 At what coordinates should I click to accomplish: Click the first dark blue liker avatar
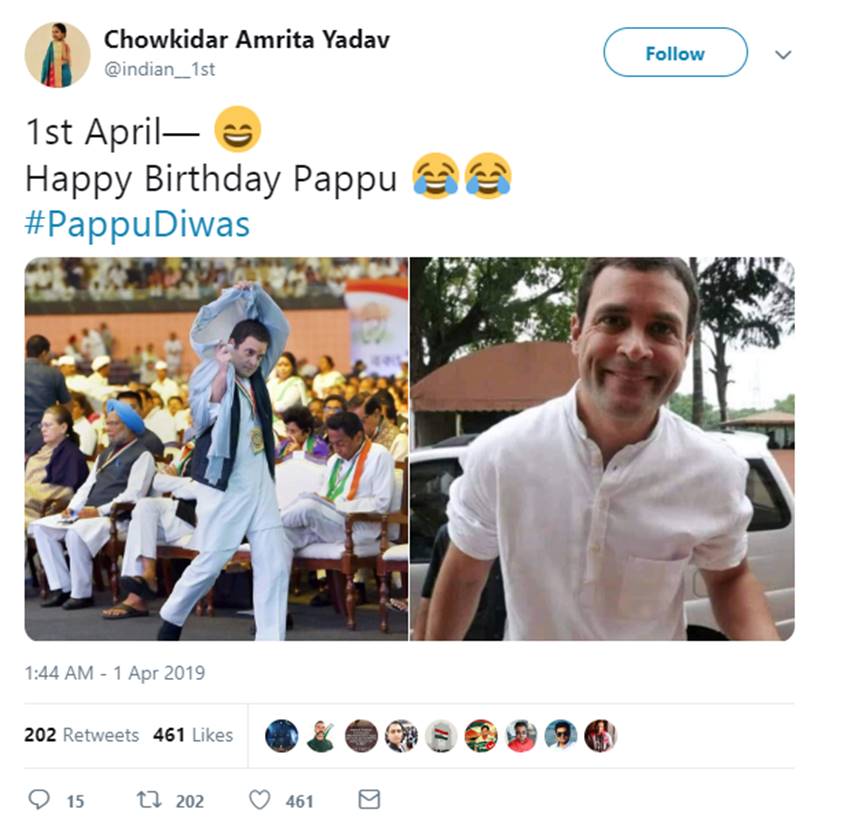282,735
